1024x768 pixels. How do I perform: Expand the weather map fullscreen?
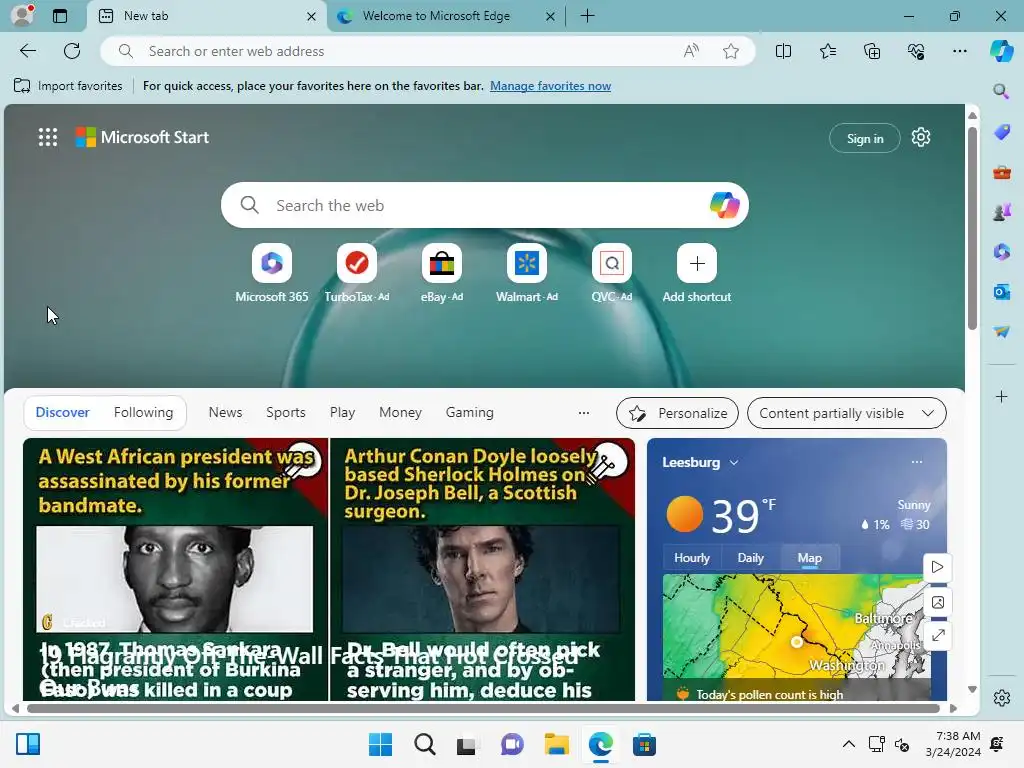938,635
